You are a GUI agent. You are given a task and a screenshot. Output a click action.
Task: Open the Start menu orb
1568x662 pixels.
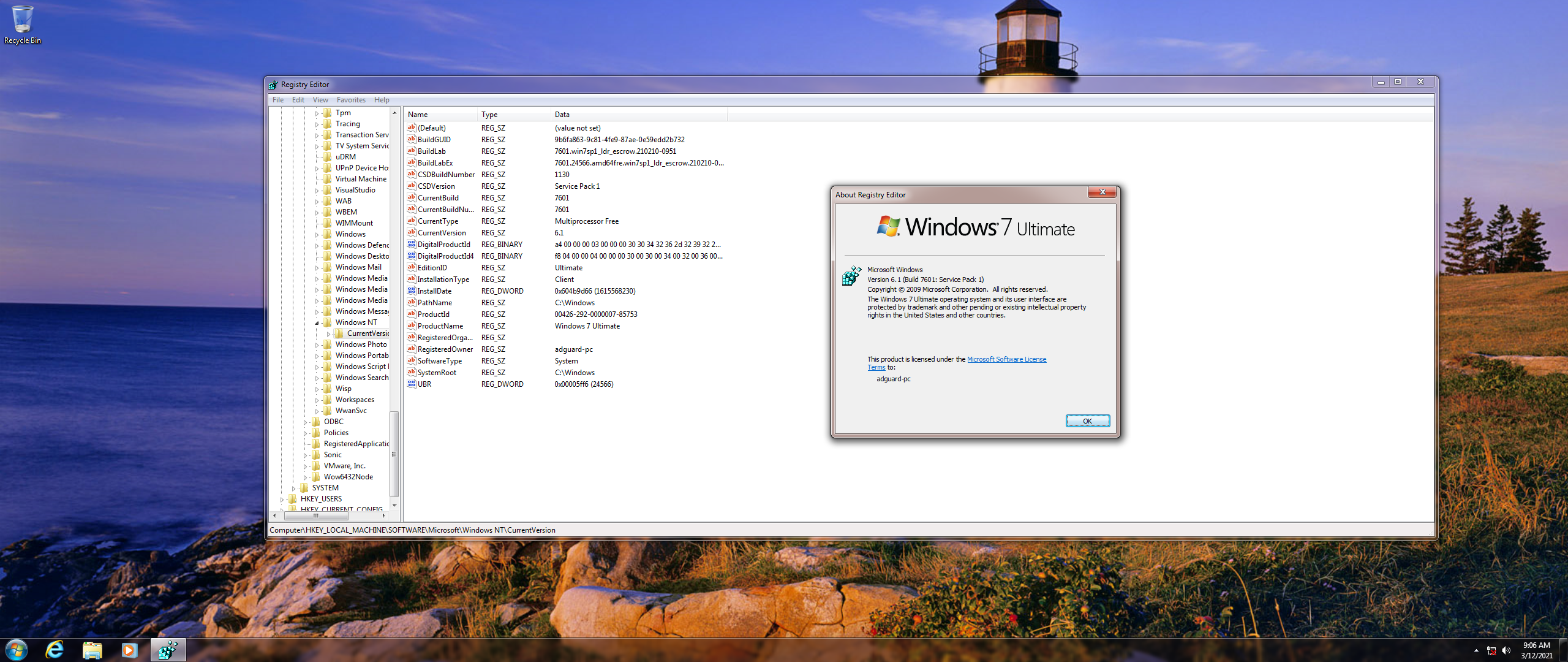17,650
